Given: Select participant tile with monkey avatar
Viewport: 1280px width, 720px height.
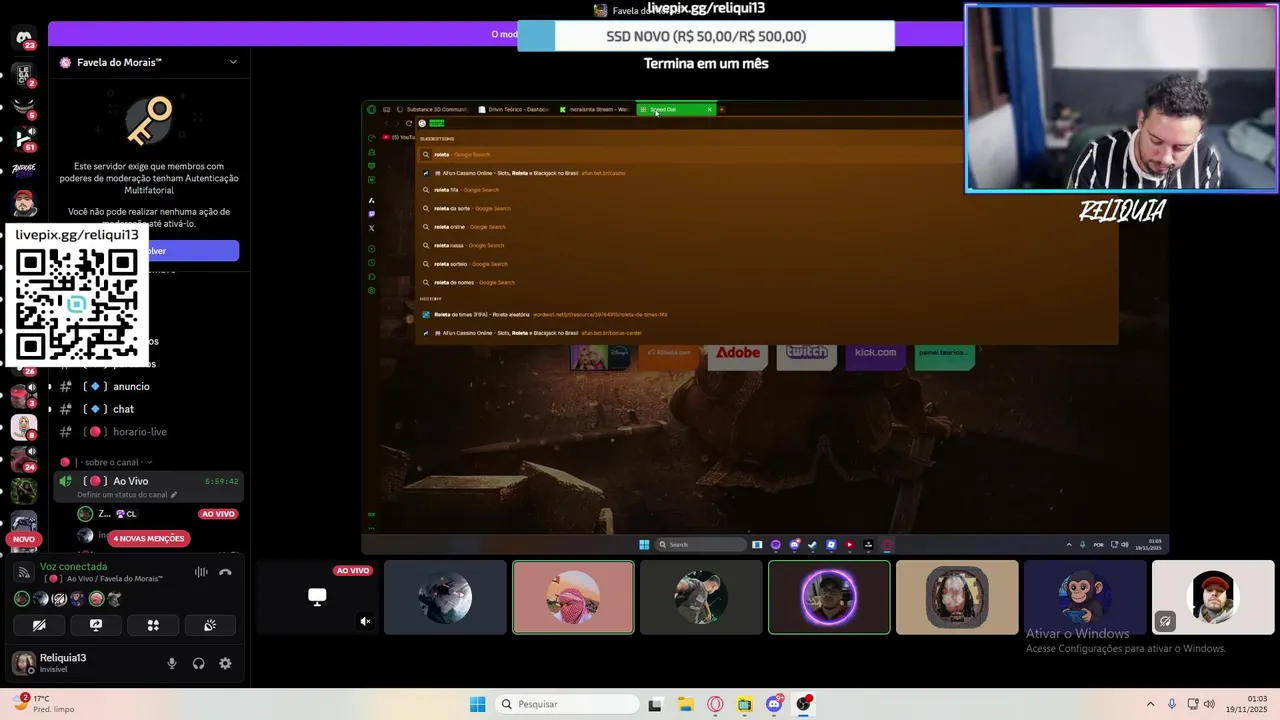Looking at the screenshot, I should tap(1085, 597).
